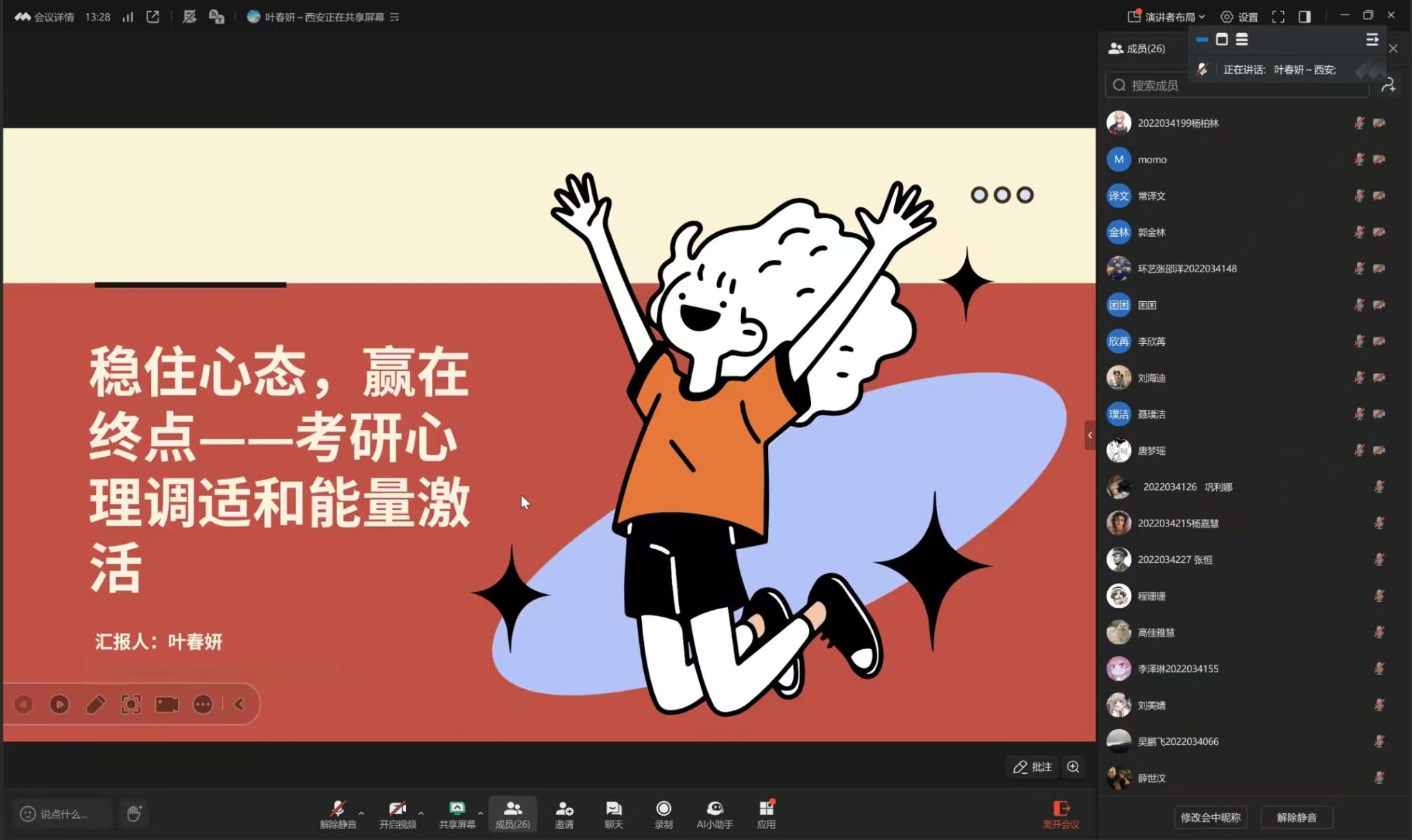The width and height of the screenshot is (1412, 840).
Task: Collapse the members panel side handle
Action: 1089,435
